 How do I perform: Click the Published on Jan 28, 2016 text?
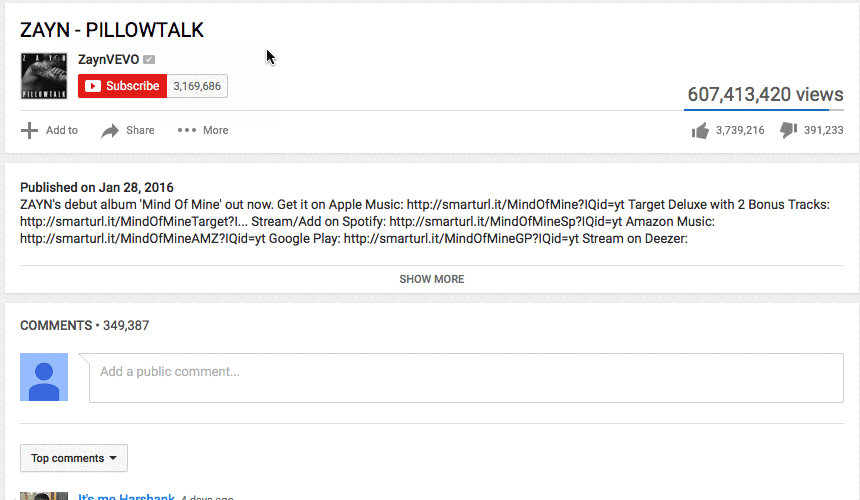(97, 188)
